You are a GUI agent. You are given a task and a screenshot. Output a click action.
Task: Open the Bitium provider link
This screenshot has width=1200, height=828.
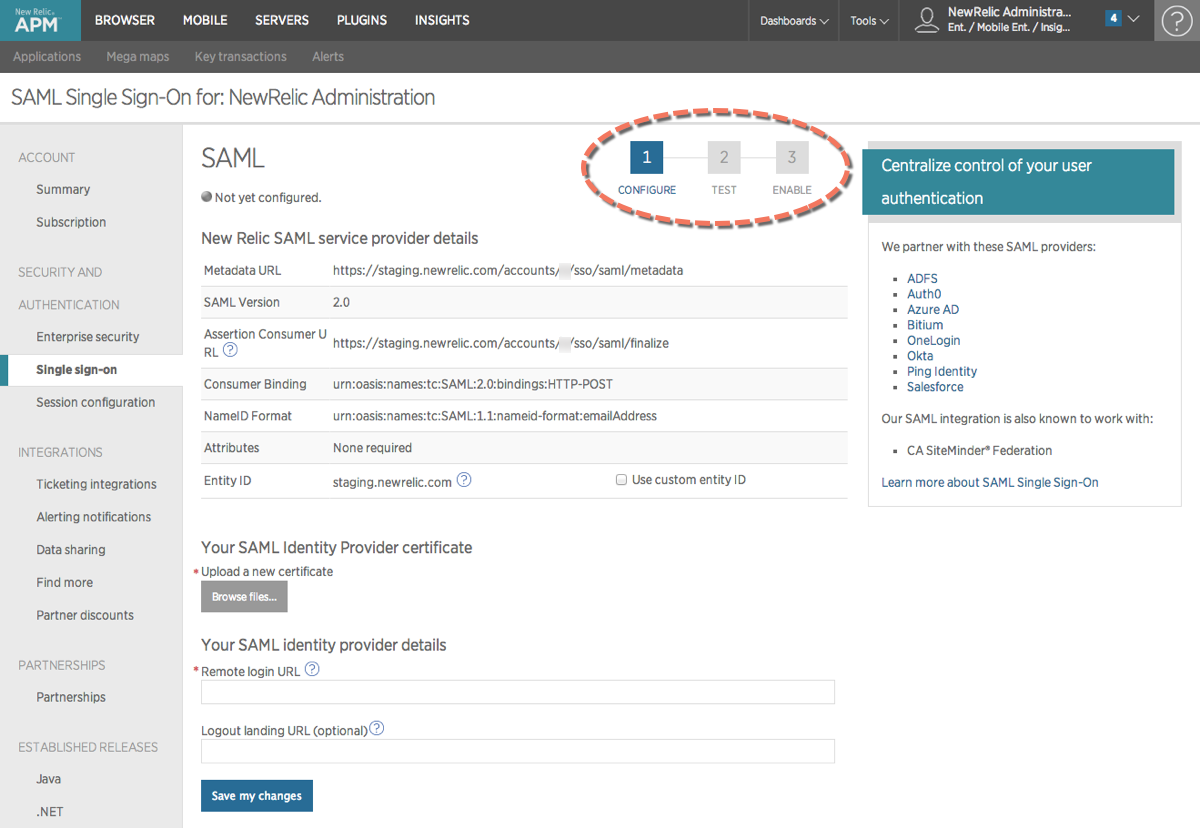(925, 325)
